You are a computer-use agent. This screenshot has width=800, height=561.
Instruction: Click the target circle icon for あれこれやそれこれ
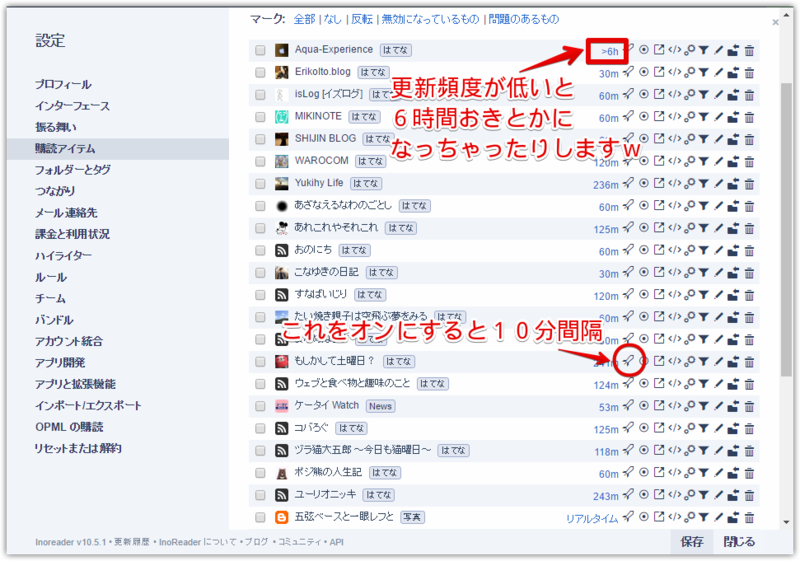(x=644, y=227)
